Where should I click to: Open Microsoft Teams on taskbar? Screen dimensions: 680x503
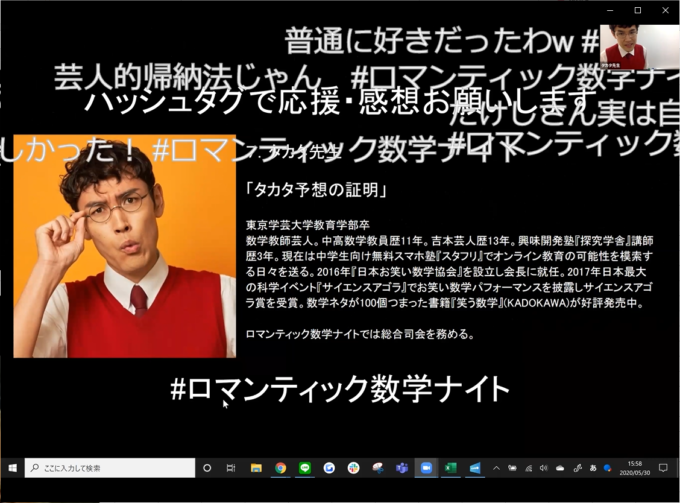402,468
